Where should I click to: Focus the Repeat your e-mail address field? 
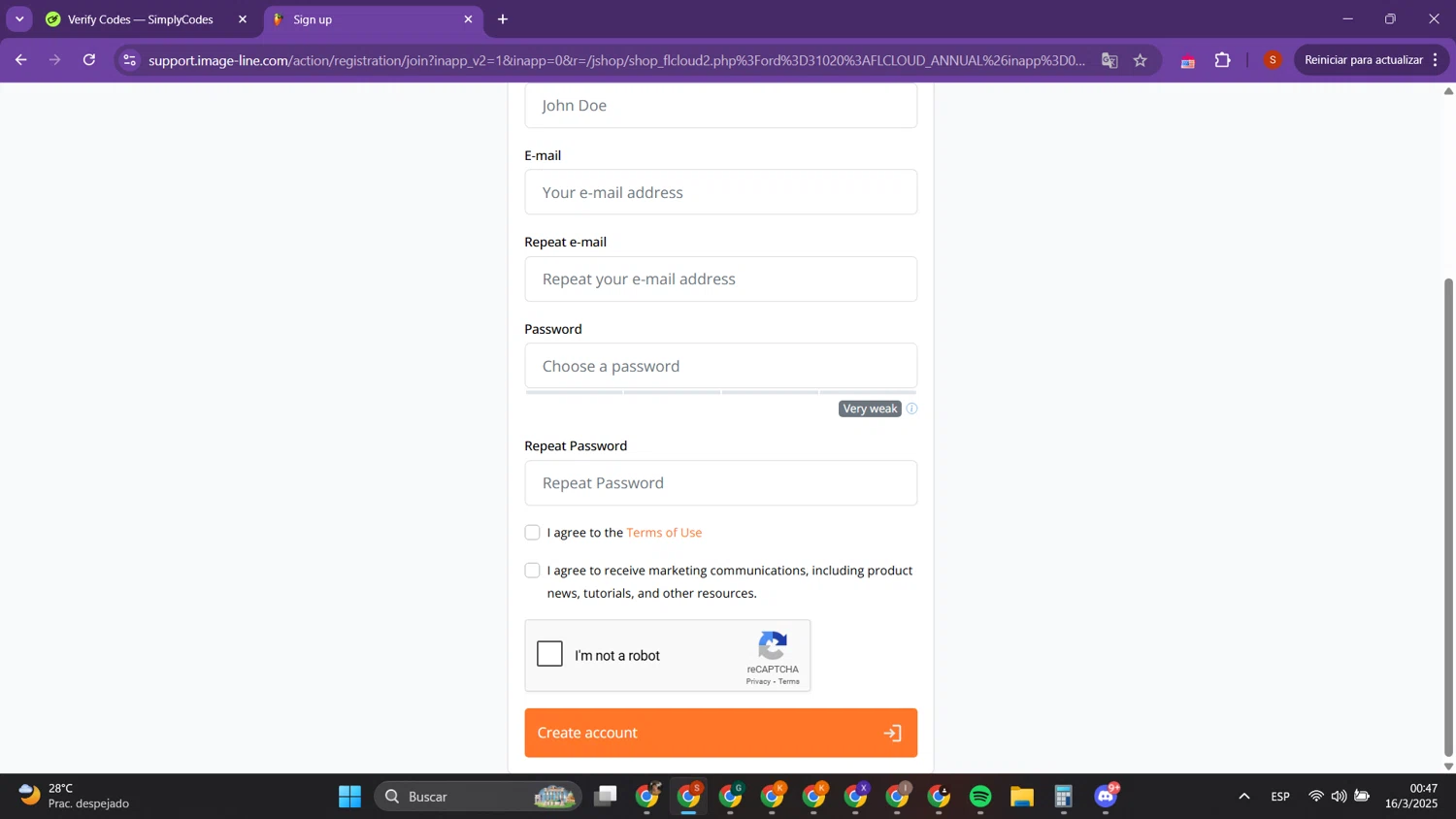tap(721, 278)
